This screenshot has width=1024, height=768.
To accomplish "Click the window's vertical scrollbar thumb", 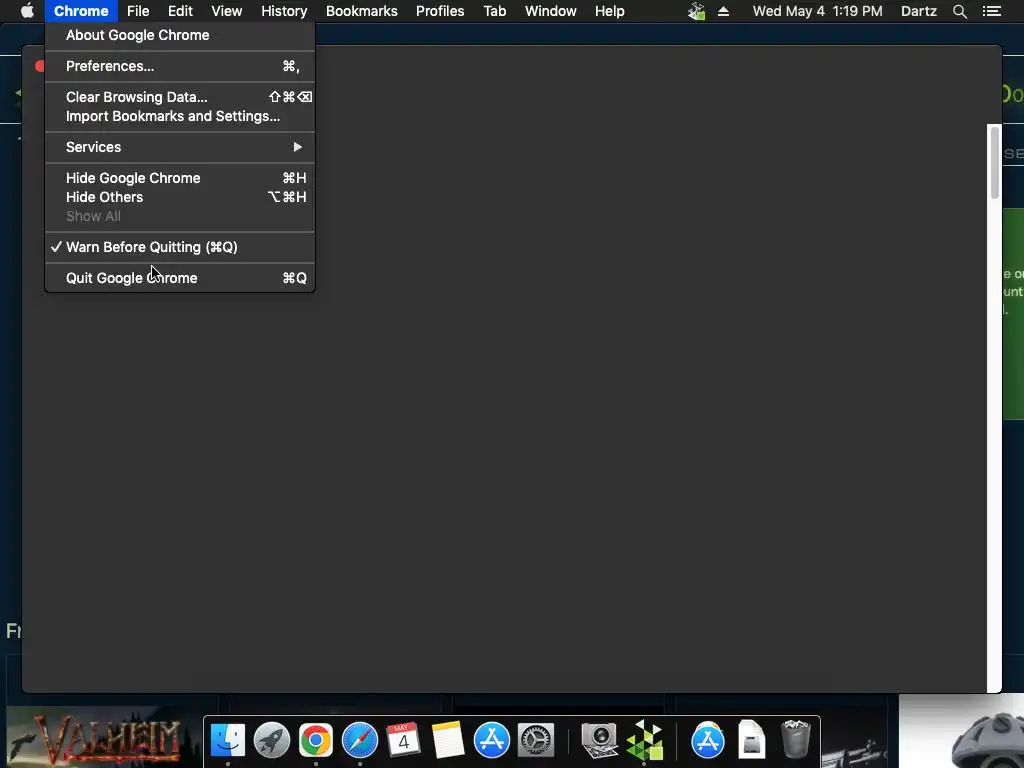I will tap(995, 162).
